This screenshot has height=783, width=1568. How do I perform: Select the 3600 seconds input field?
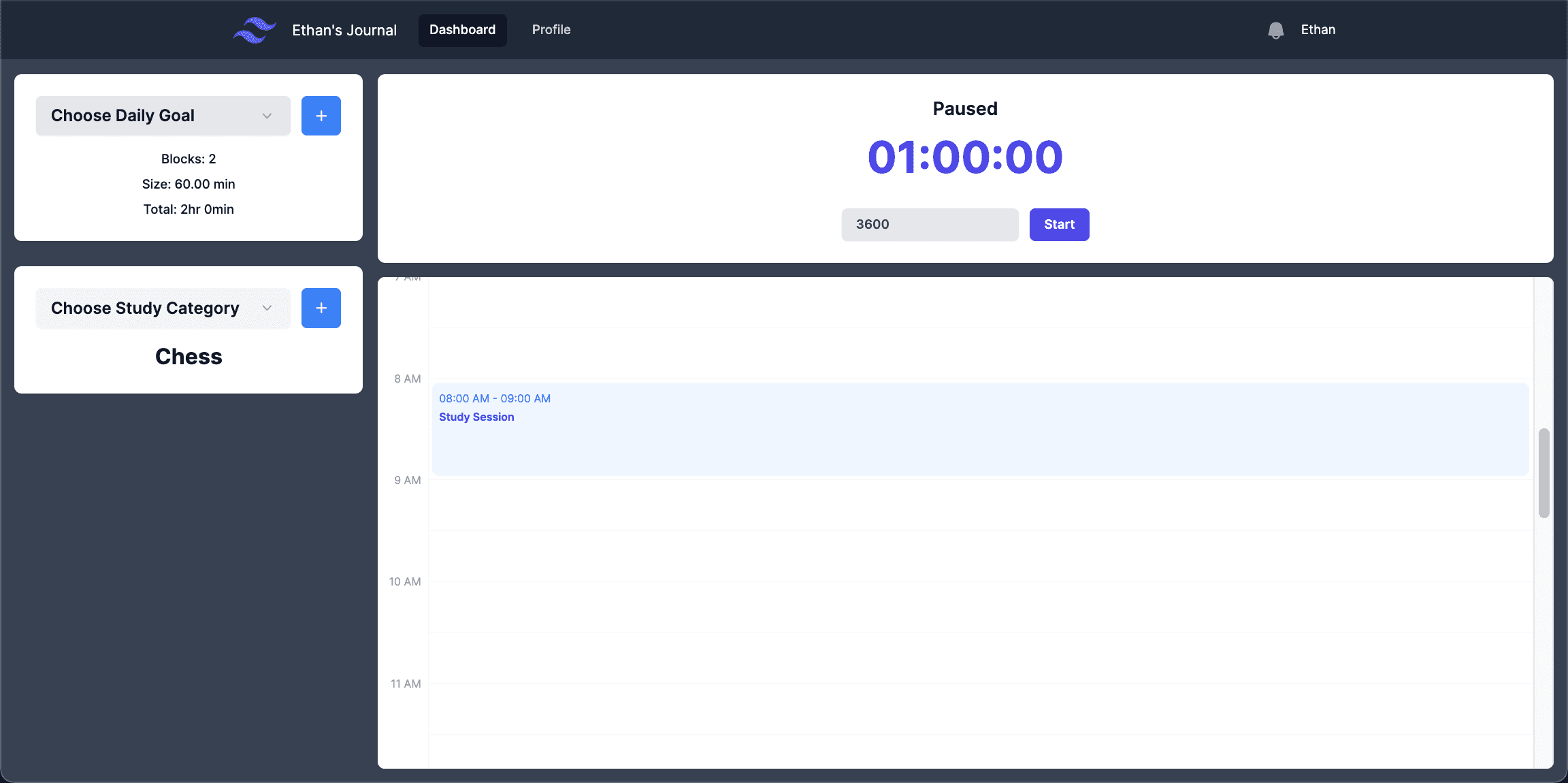(x=929, y=224)
